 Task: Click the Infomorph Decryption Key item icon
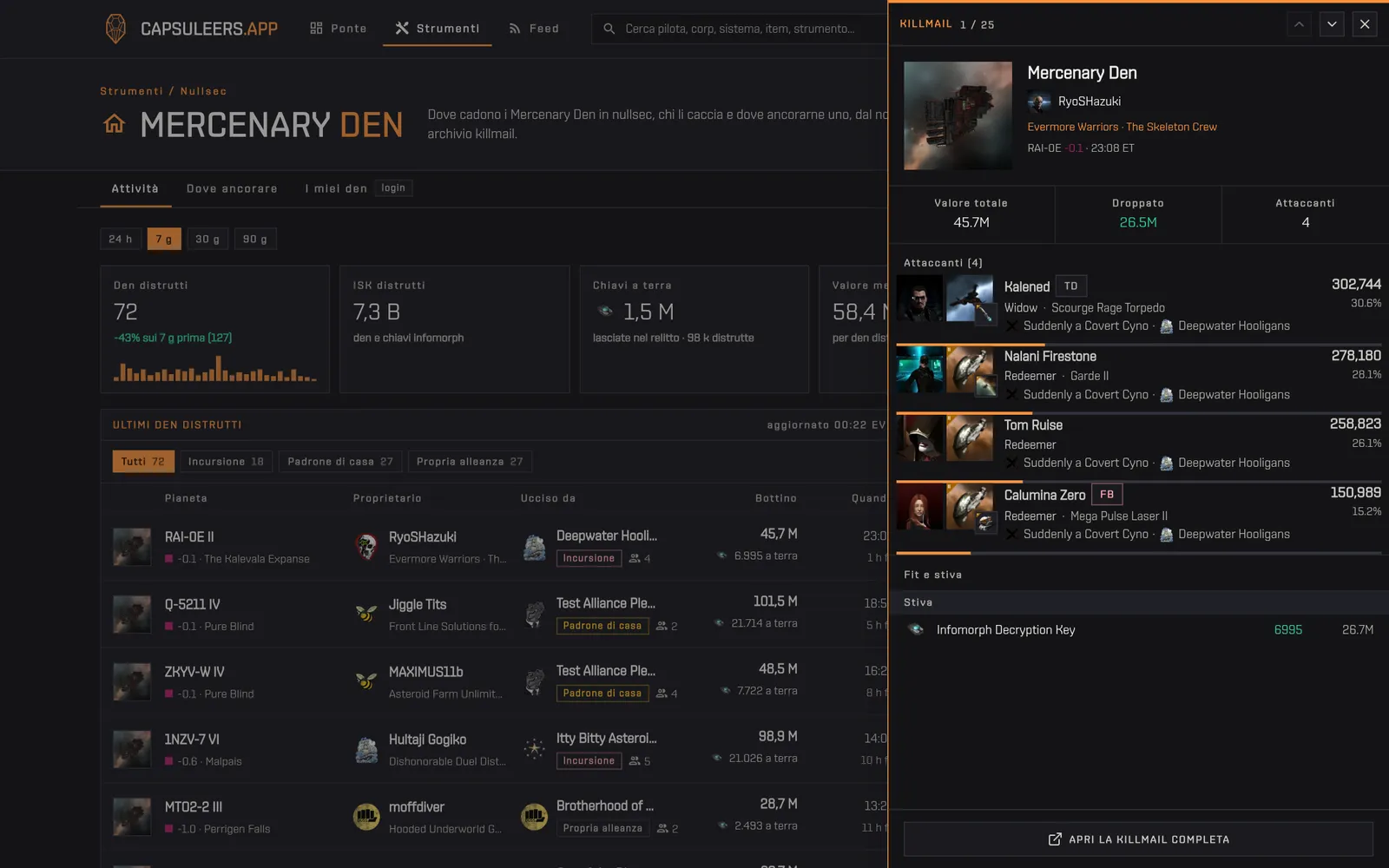(x=916, y=630)
